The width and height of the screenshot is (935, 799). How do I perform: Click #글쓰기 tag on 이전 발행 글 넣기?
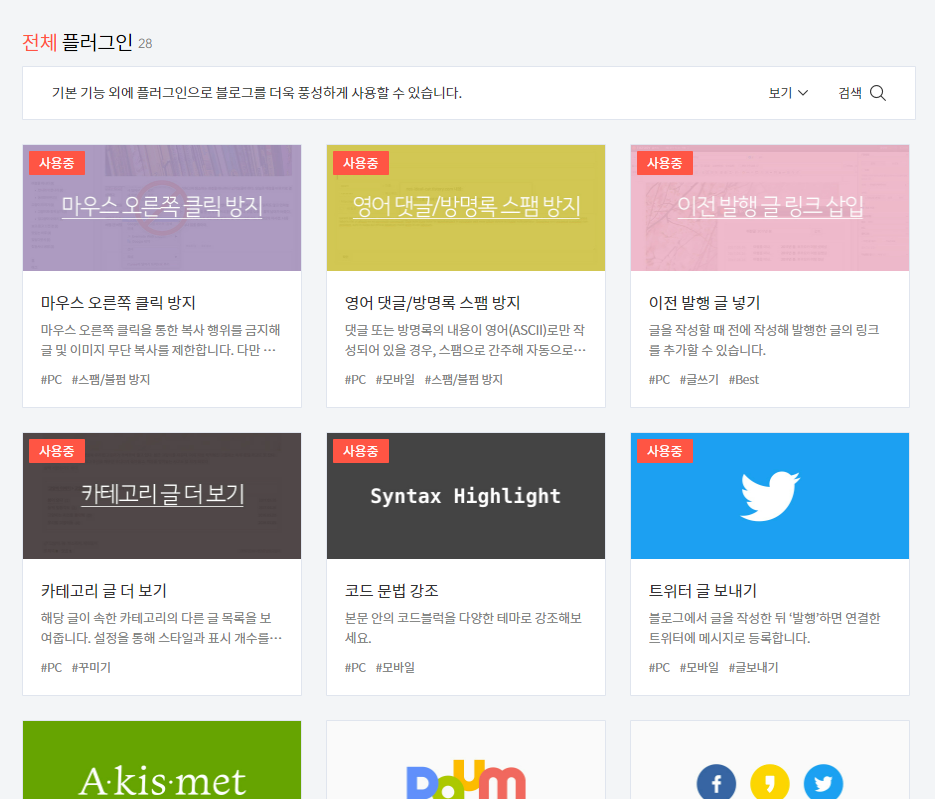pyautogui.click(x=699, y=380)
